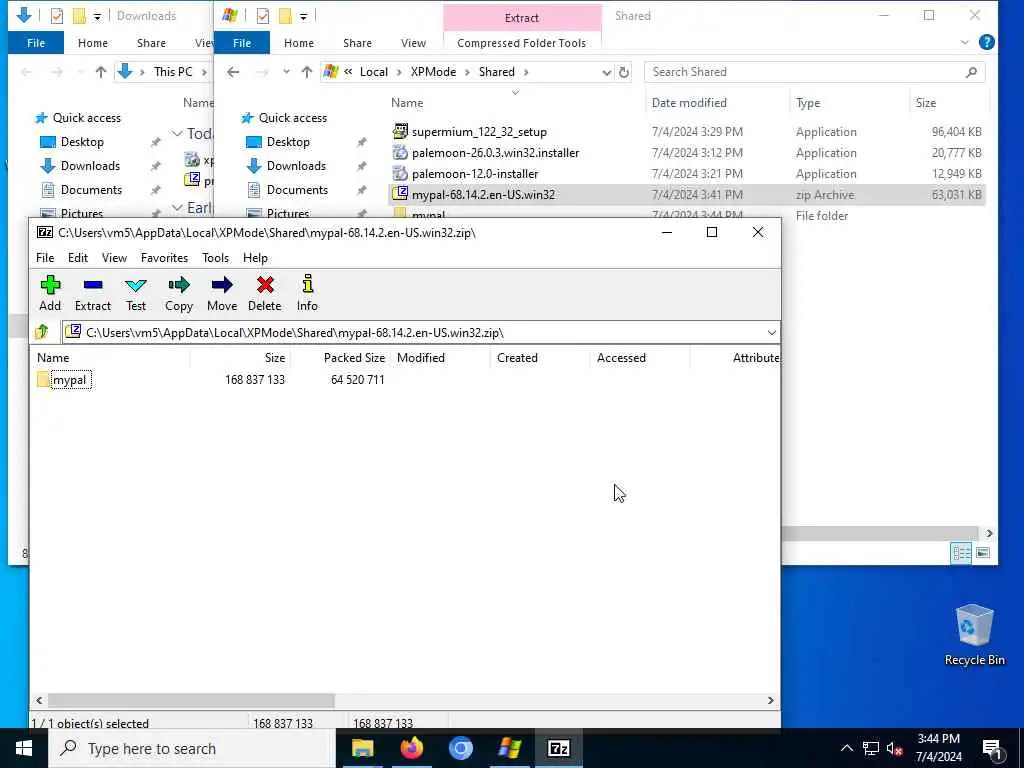Open Downloads in Shared window sidebar

point(296,166)
